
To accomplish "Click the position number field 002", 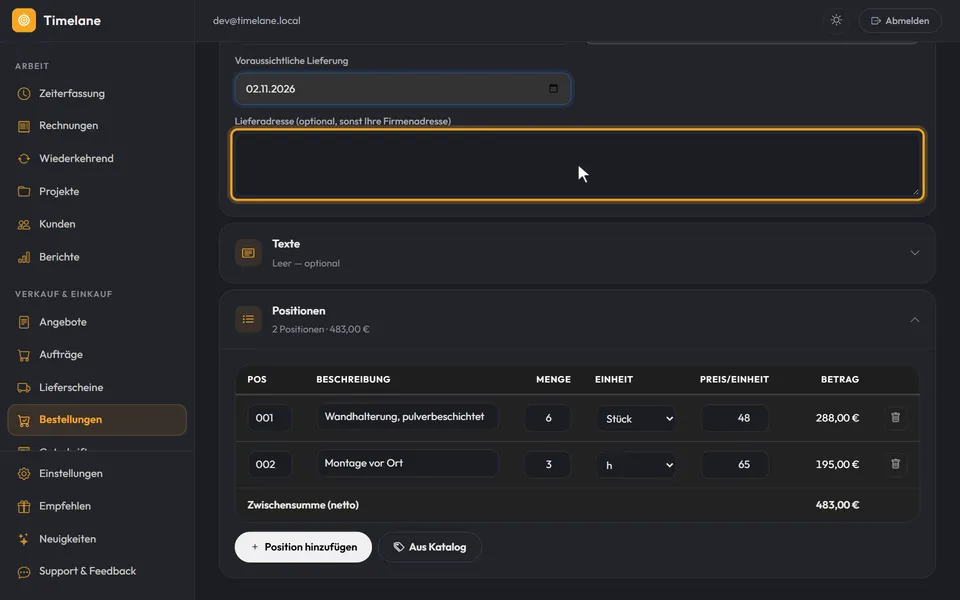I will (269, 465).
